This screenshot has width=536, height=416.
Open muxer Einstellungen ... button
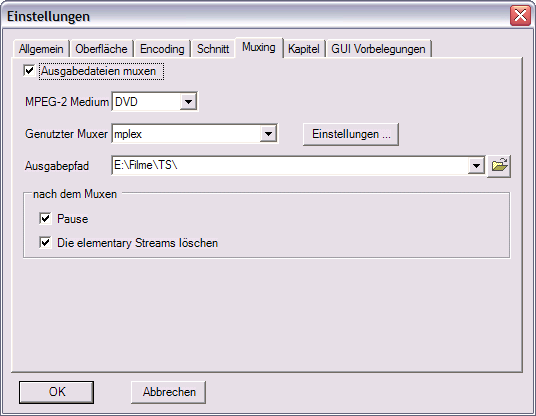tap(351, 134)
